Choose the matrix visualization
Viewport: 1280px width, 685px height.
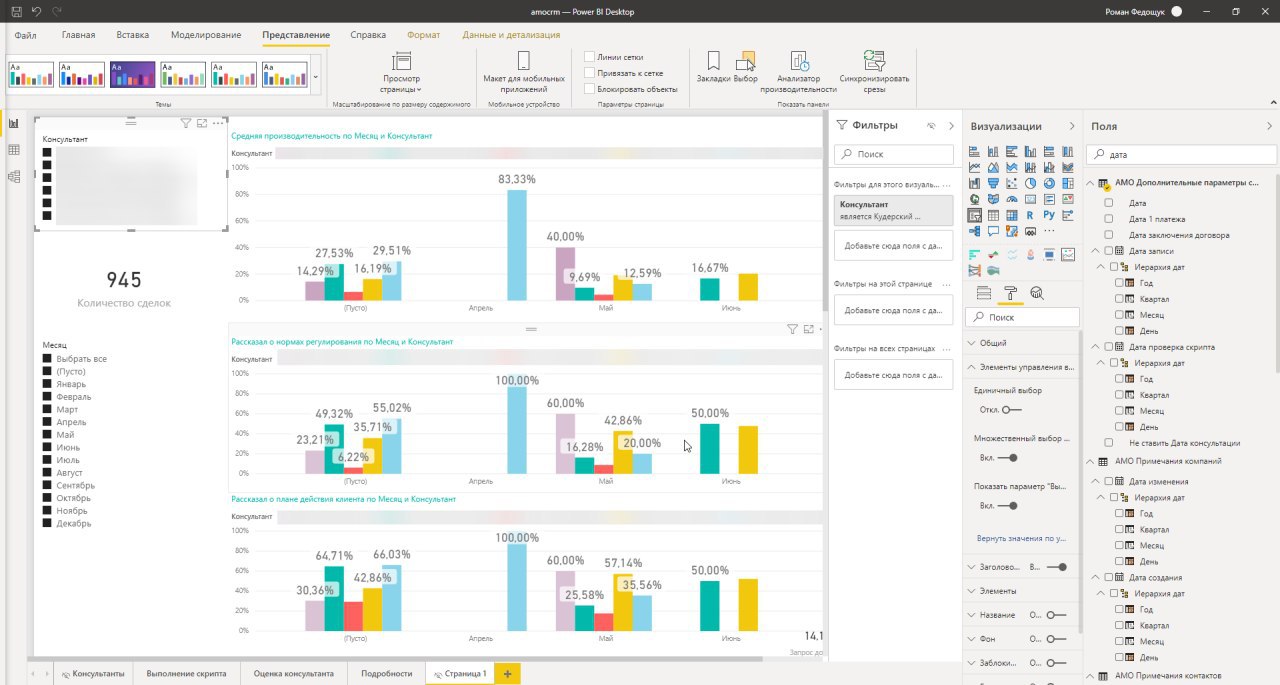(x=1011, y=215)
